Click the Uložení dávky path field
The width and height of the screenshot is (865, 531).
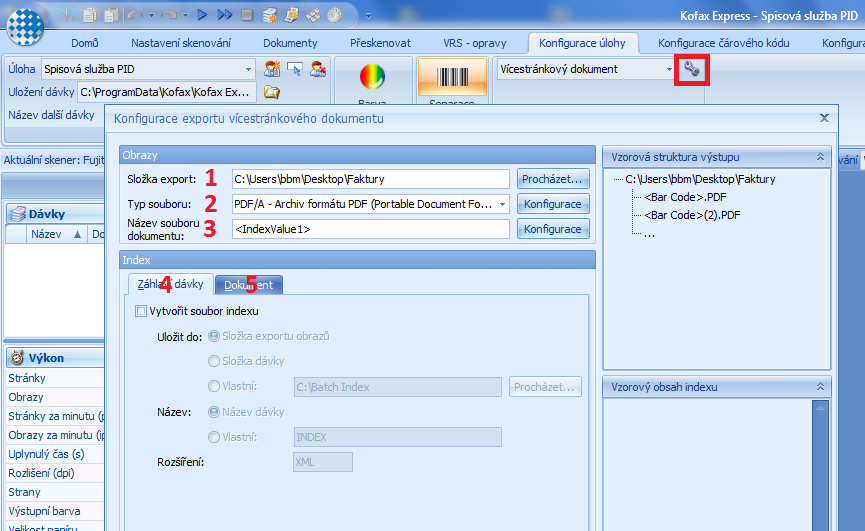(x=167, y=92)
